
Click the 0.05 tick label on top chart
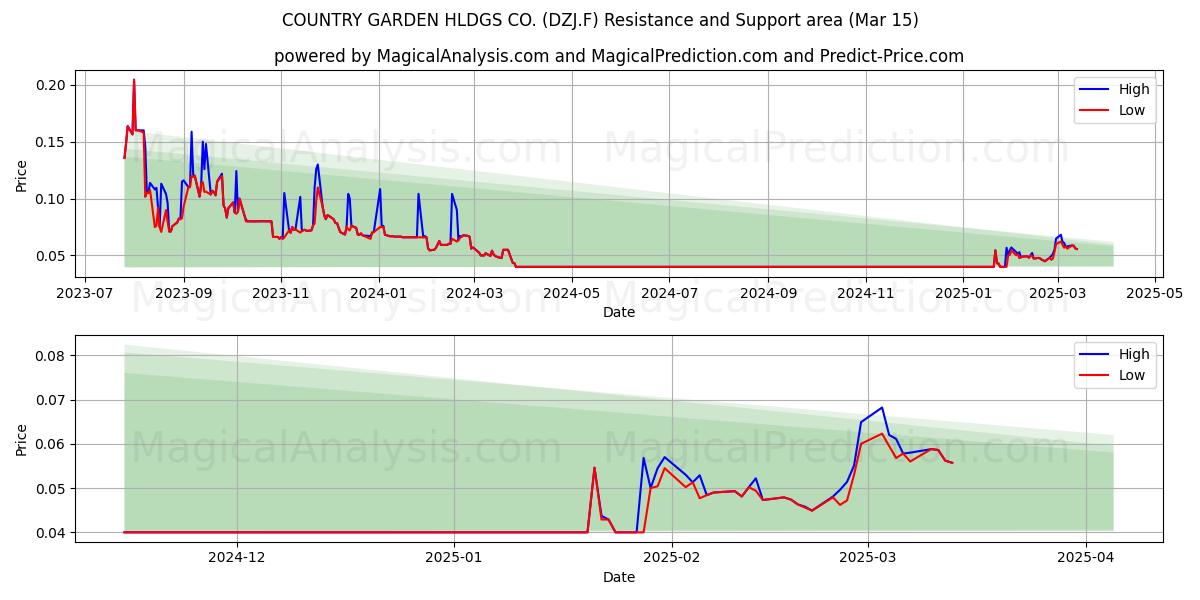pos(52,256)
